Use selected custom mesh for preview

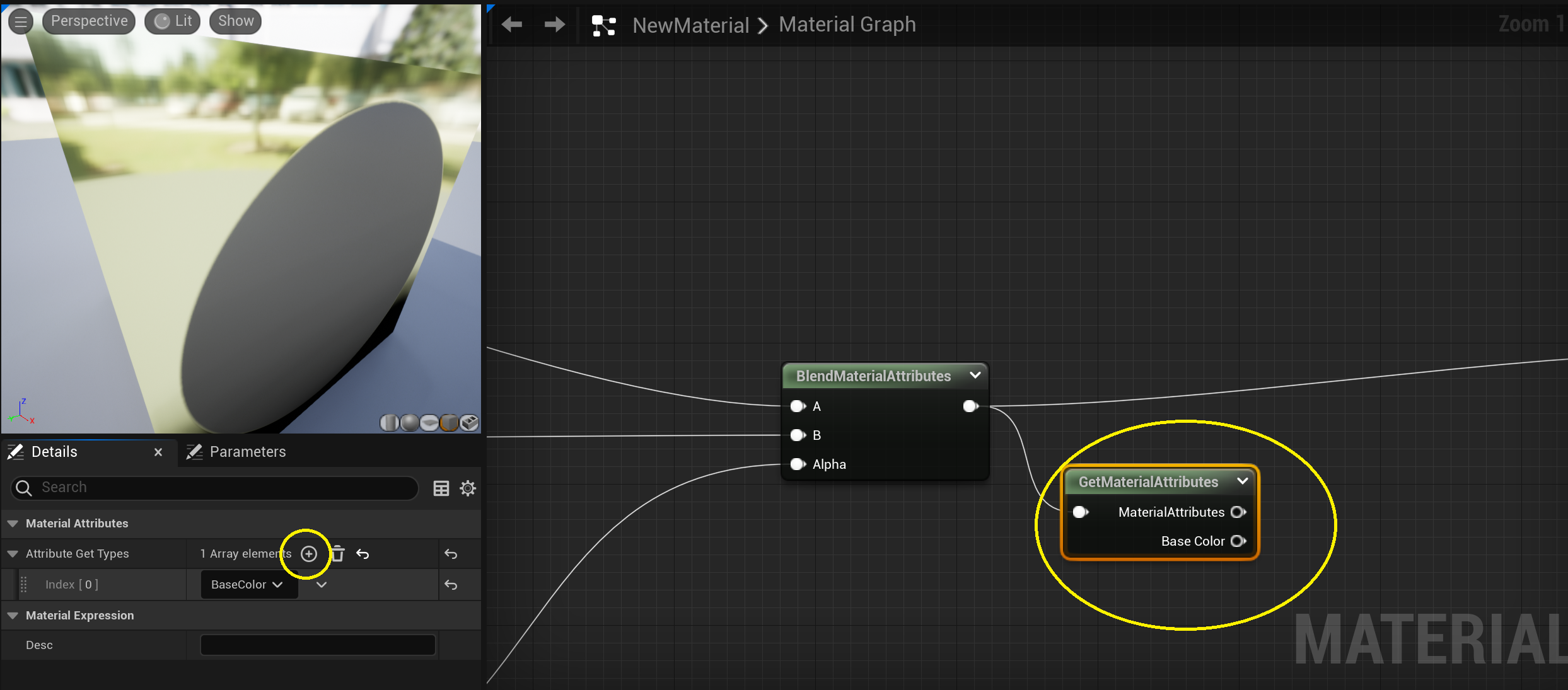pyautogui.click(x=469, y=423)
